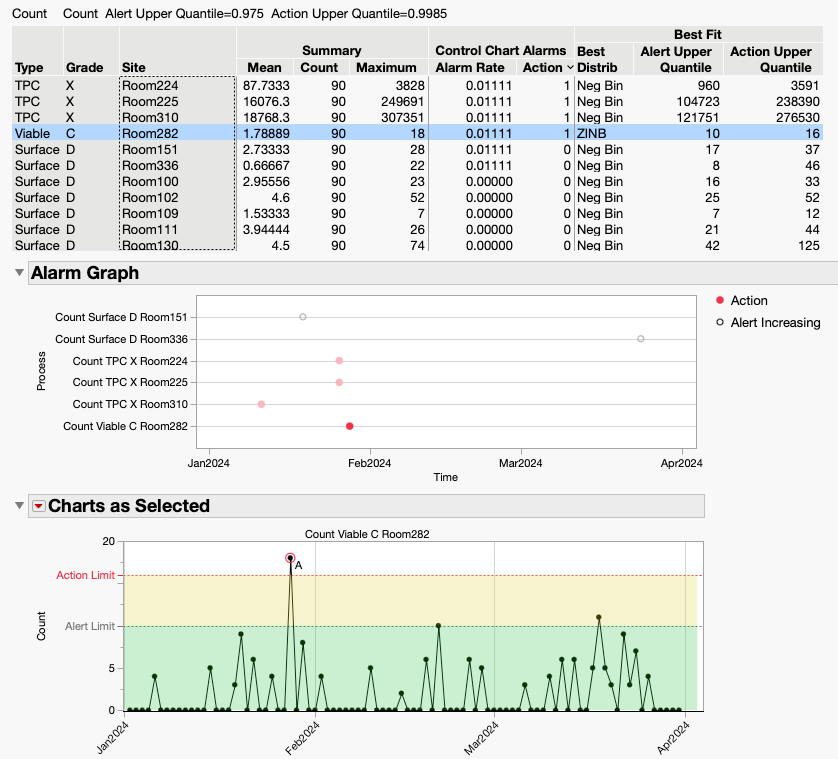Image resolution: width=838 pixels, height=759 pixels.
Task: Click the mean value 1.78889
Action: click(266, 134)
